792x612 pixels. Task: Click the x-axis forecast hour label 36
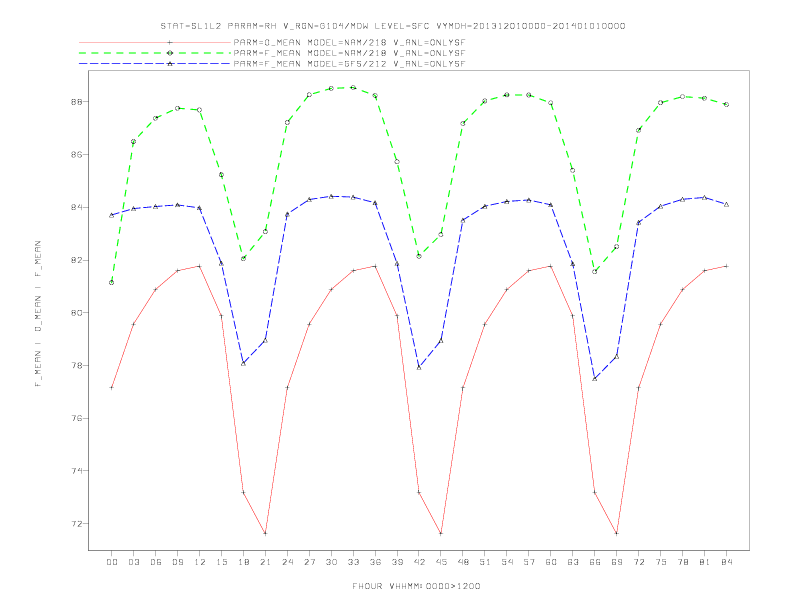pyautogui.click(x=375, y=562)
